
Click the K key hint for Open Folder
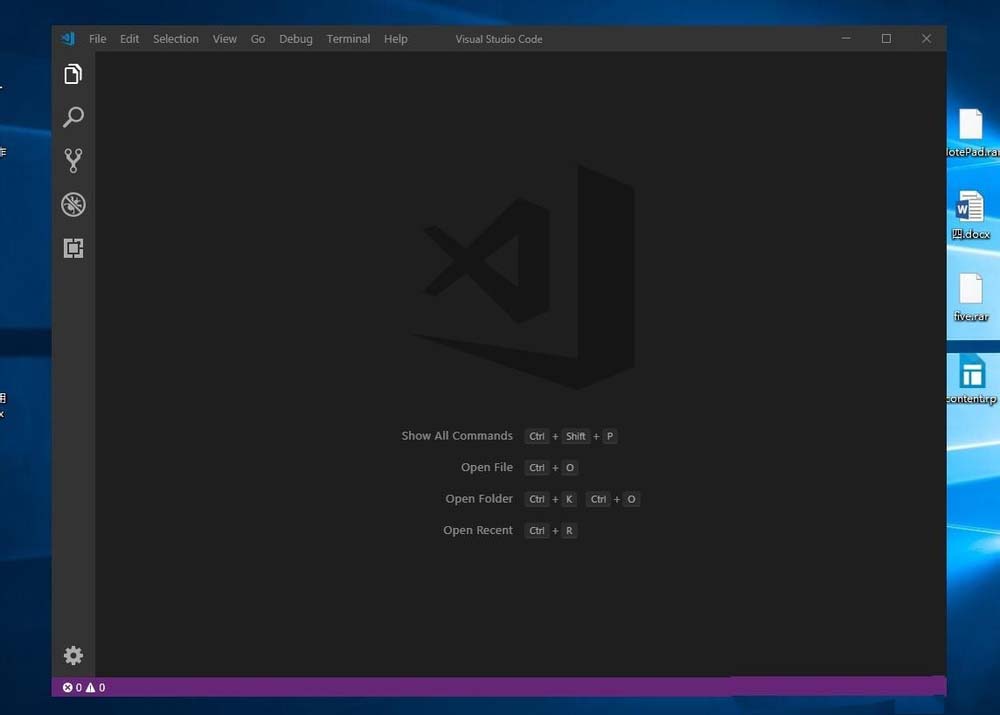pyautogui.click(x=570, y=499)
